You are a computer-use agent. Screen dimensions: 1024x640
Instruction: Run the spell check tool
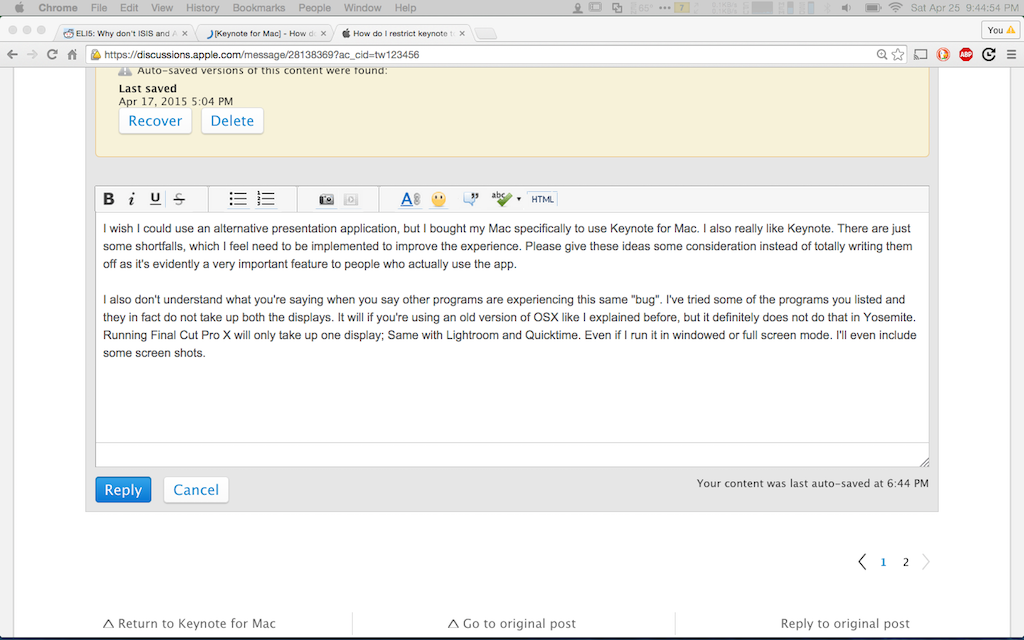point(502,199)
